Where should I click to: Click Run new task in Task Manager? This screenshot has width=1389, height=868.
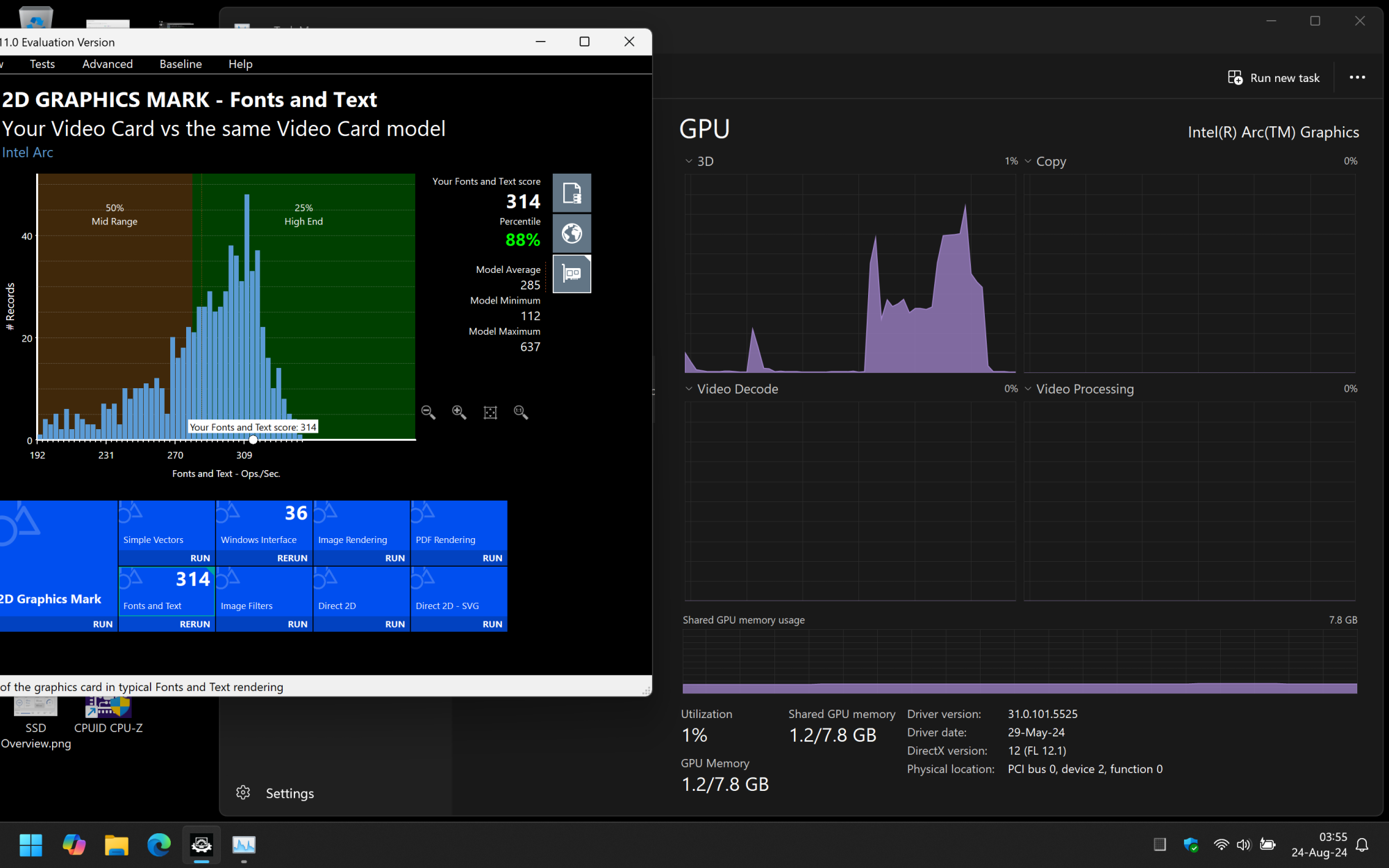tap(1274, 78)
